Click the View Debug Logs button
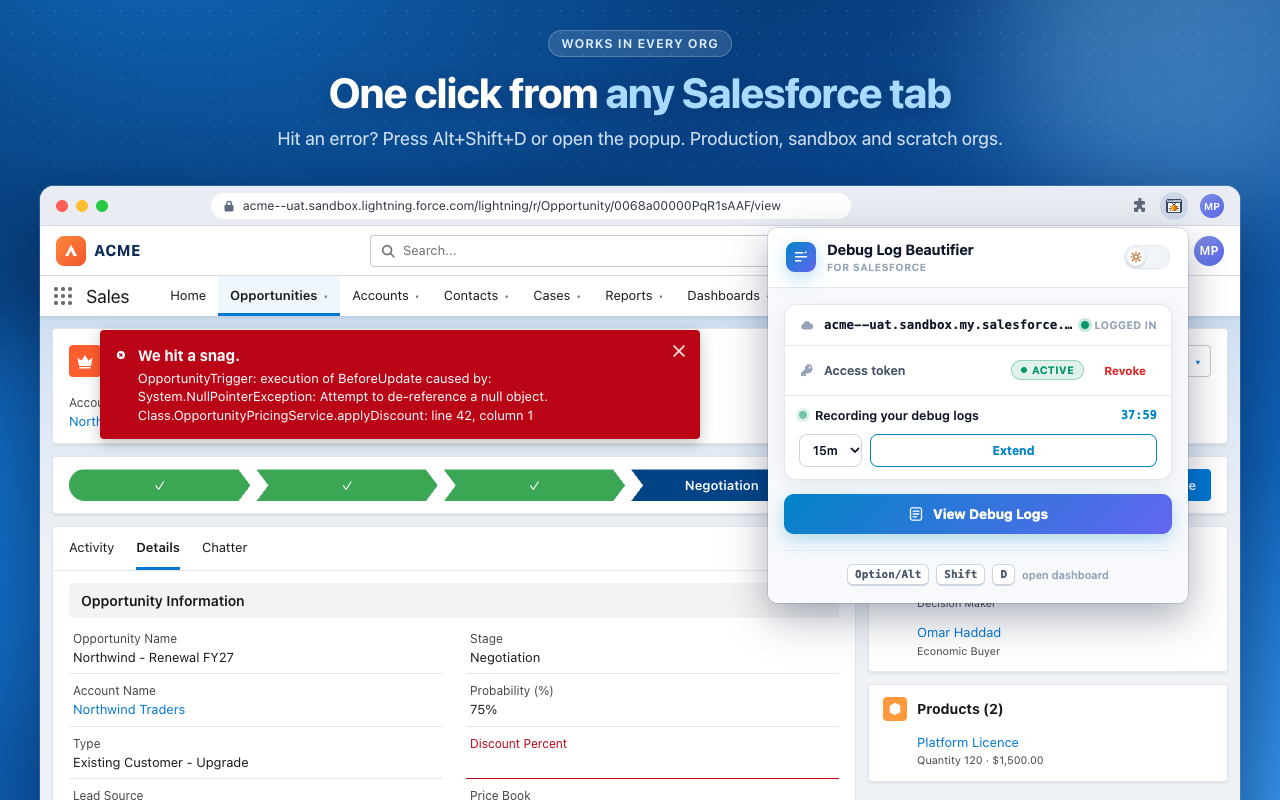This screenshot has height=800, width=1280. point(978,514)
